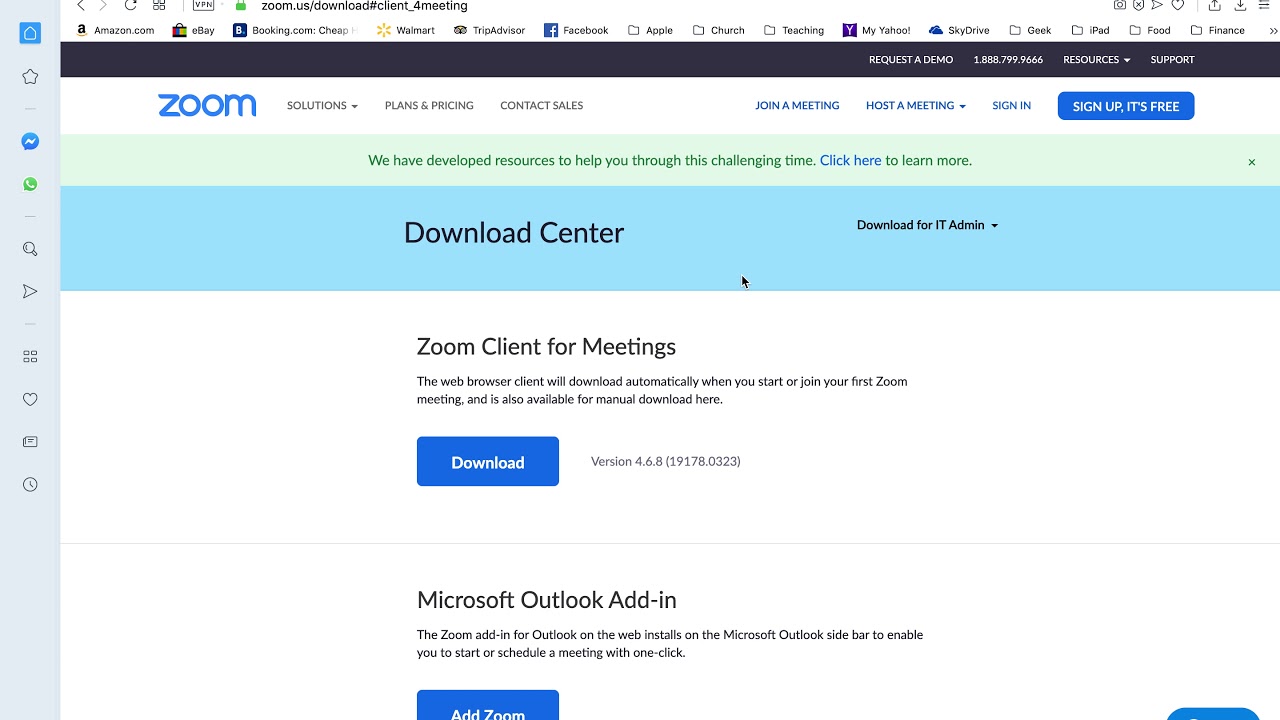The image size is (1280, 720).
Task: Open the ad blocker shield icon
Action: pyautogui.click(x=1139, y=5)
